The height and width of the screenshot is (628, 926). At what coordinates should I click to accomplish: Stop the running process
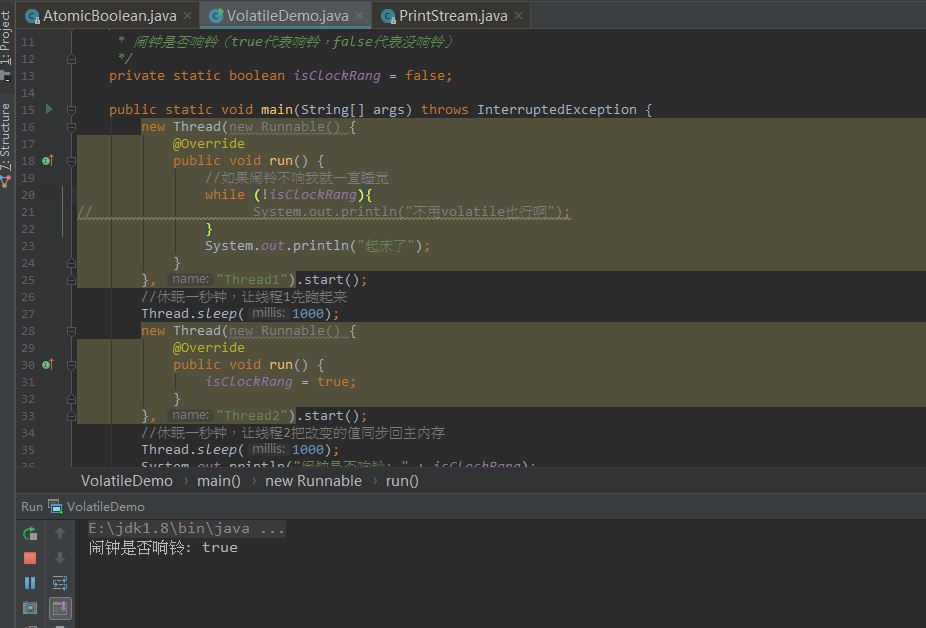pos(30,558)
